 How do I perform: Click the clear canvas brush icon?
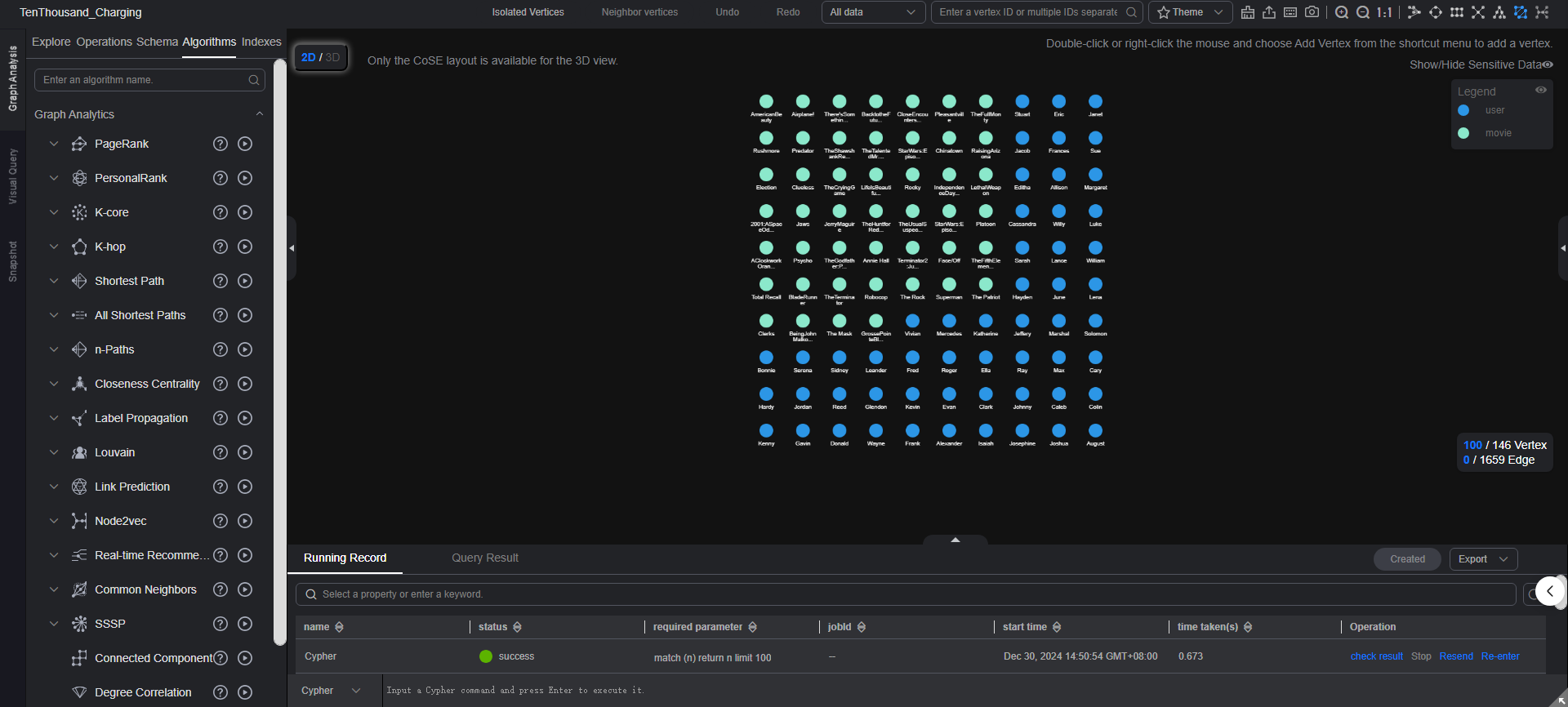(1247, 12)
